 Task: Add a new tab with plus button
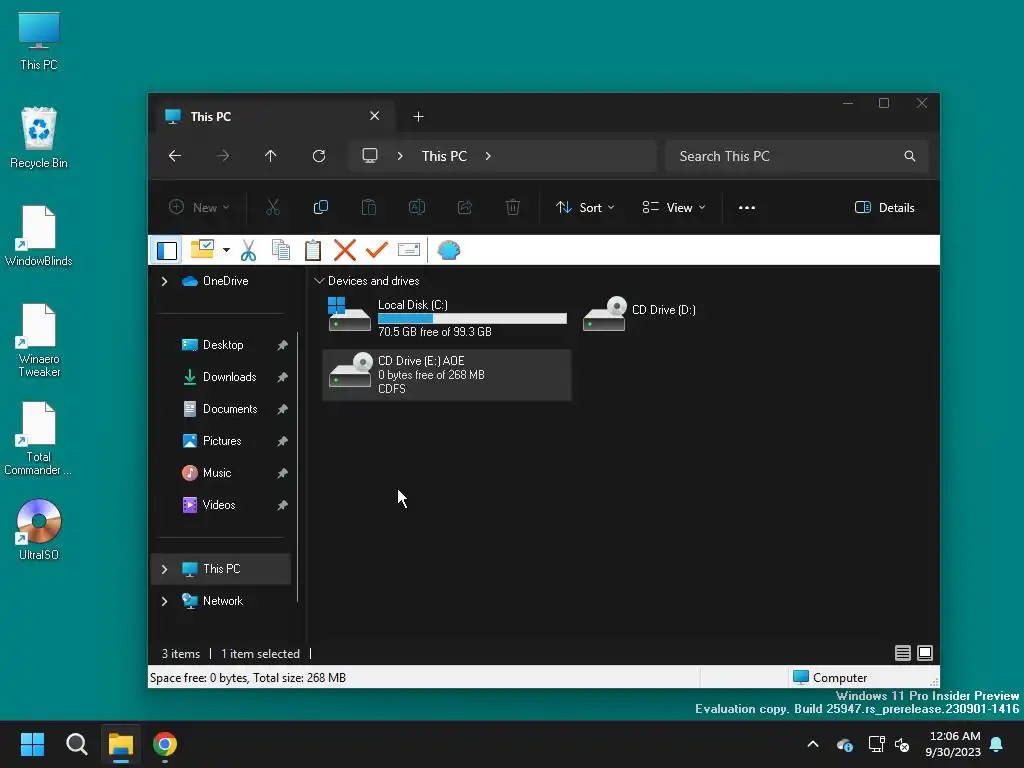[419, 116]
